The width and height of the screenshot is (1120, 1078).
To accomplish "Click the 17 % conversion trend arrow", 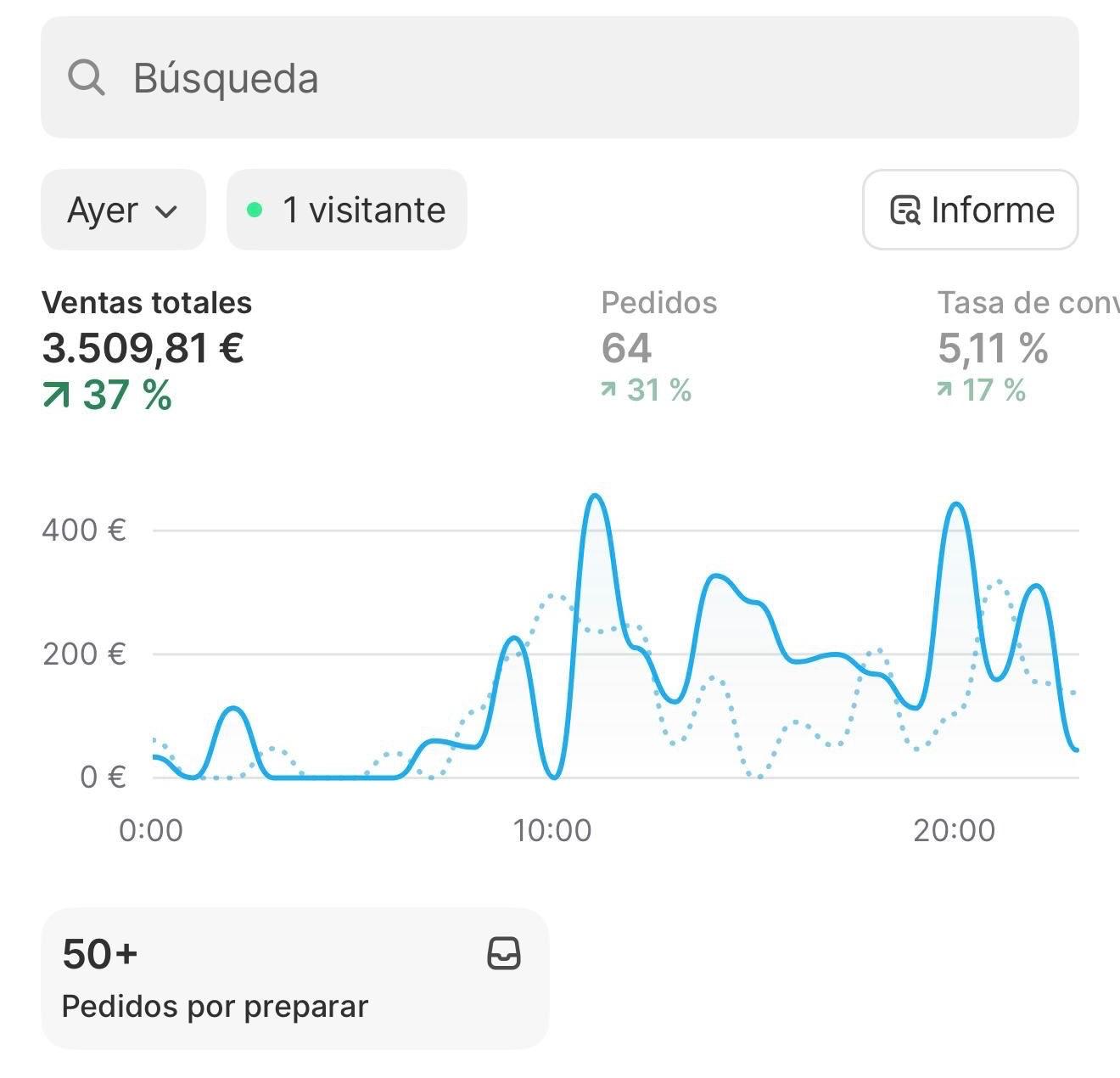I will coord(944,390).
